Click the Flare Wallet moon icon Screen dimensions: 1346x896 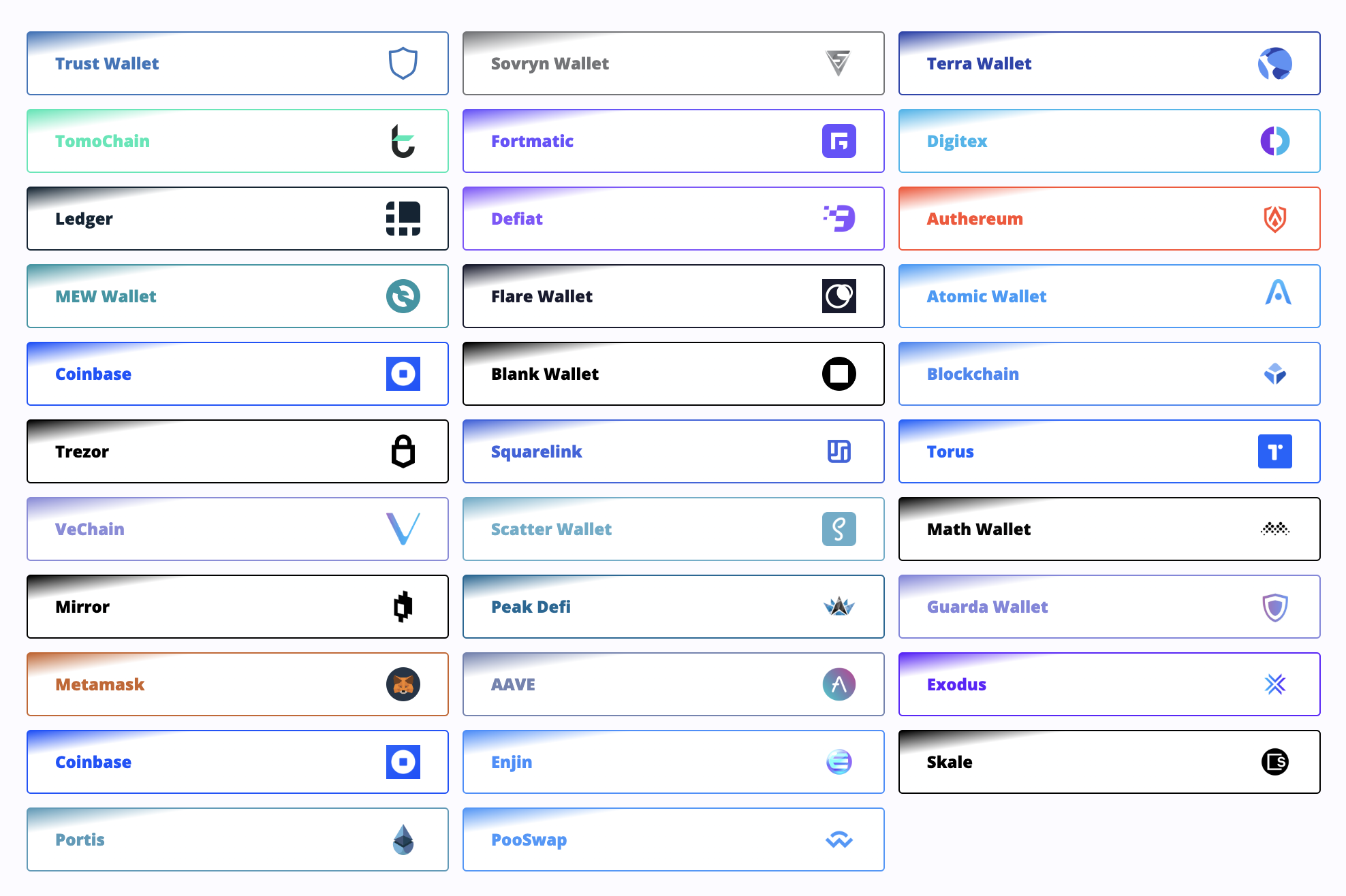tap(838, 295)
